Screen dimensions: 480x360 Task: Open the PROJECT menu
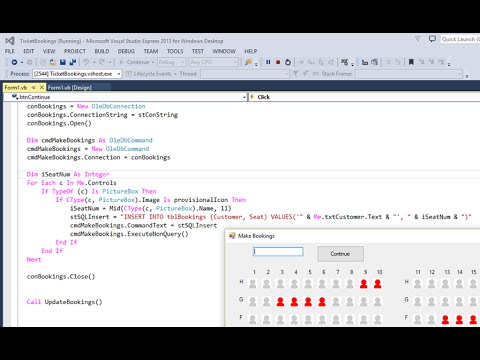coord(75,51)
